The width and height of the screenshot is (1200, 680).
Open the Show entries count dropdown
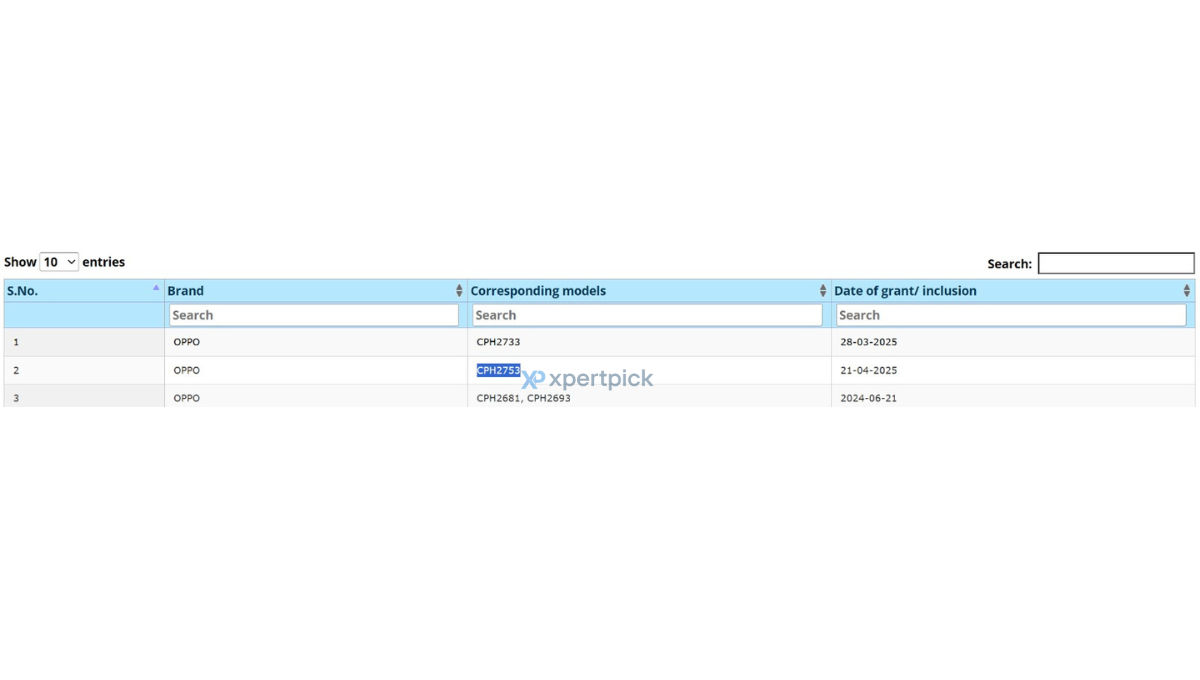[59, 262]
